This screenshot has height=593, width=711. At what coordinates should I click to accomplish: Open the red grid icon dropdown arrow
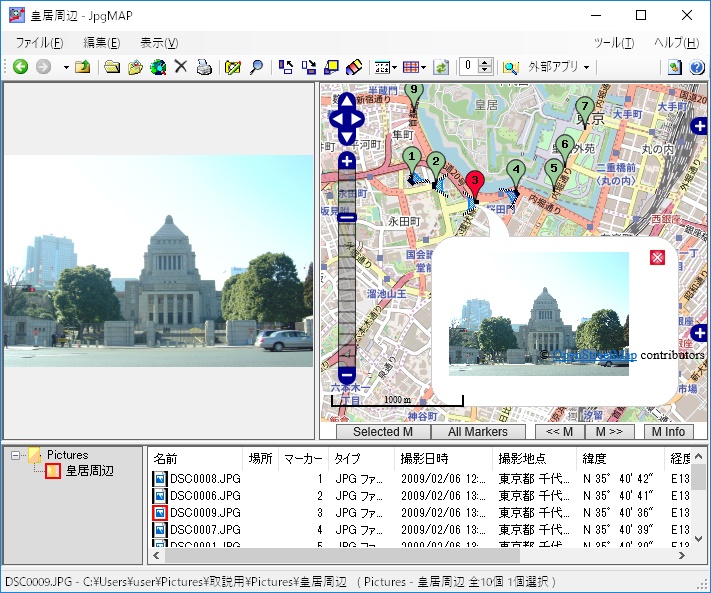click(424, 67)
